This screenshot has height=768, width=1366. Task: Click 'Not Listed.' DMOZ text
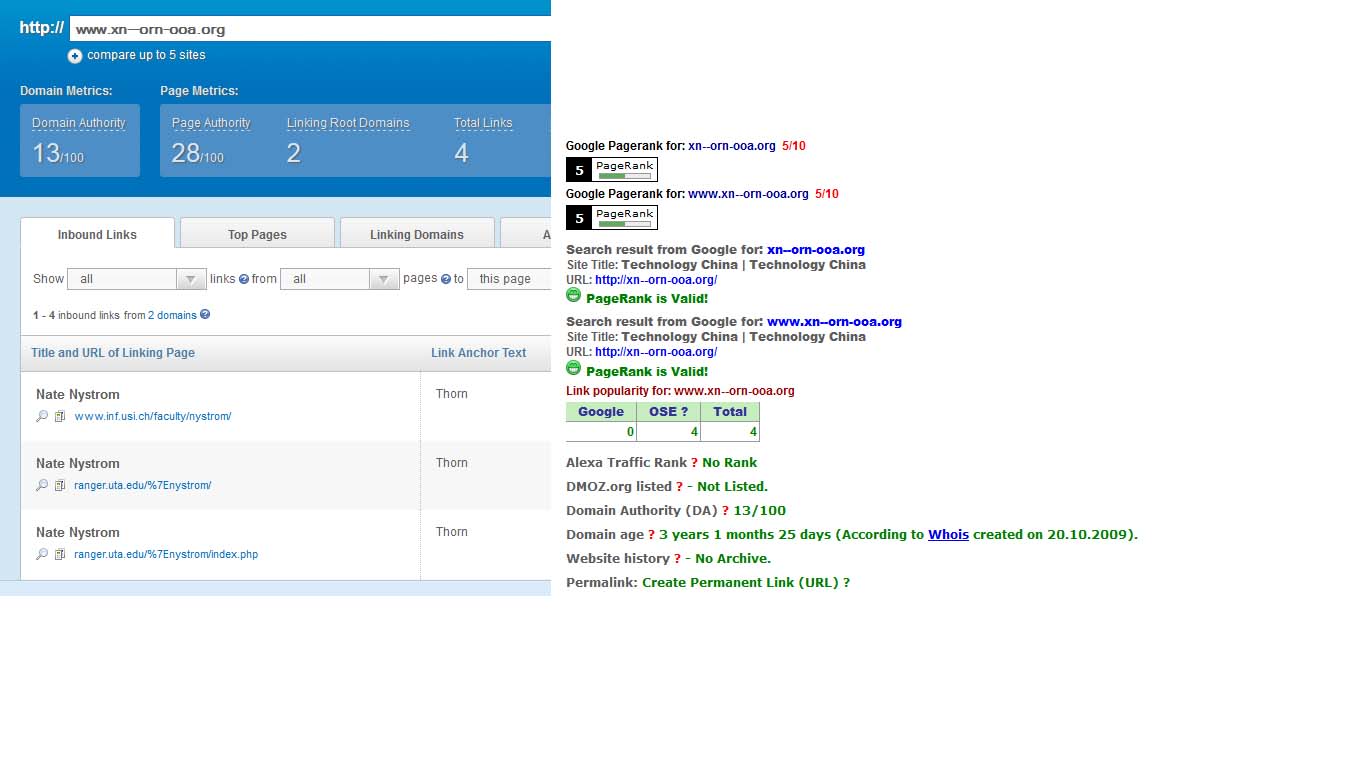click(x=732, y=487)
